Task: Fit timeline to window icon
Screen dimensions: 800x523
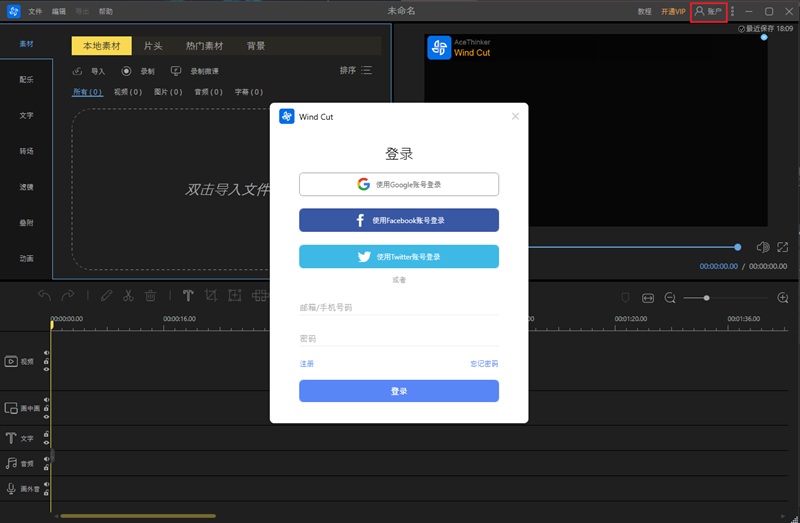Action: coord(647,298)
